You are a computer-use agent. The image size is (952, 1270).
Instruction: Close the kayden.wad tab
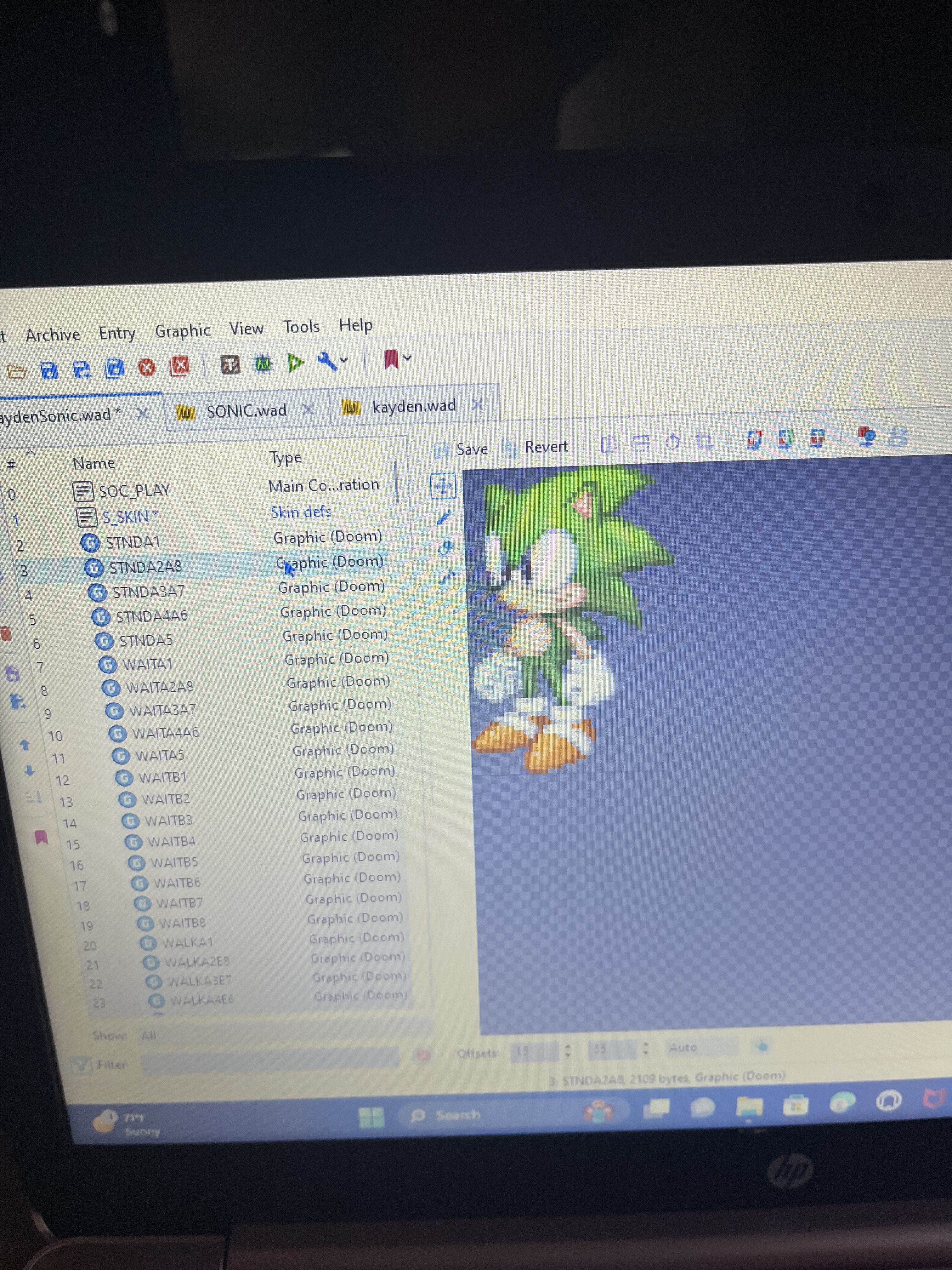477,405
